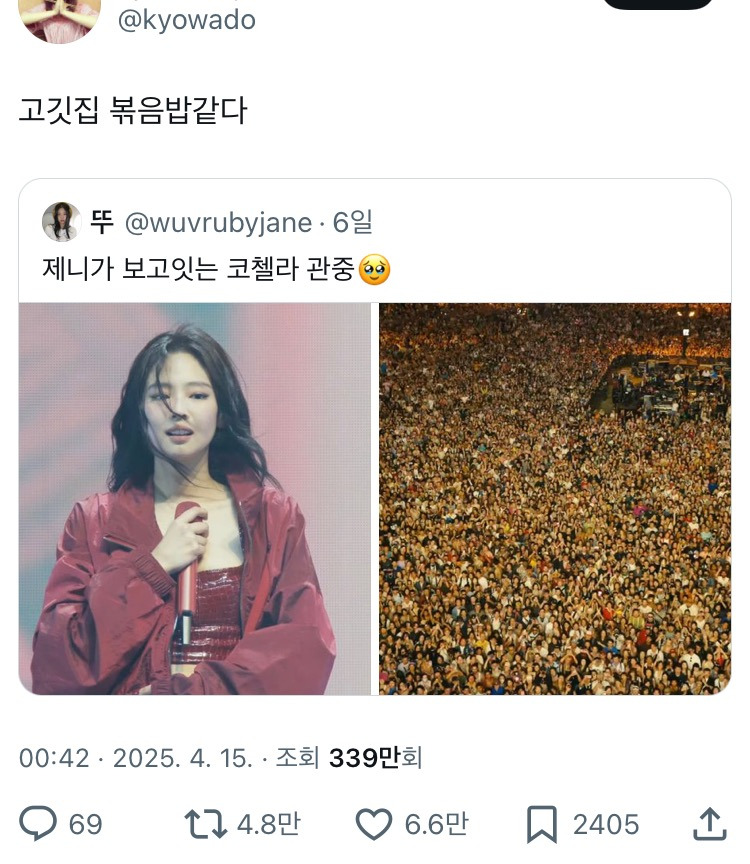
Task: View the 4.8만 retweets count
Action: pos(269,824)
